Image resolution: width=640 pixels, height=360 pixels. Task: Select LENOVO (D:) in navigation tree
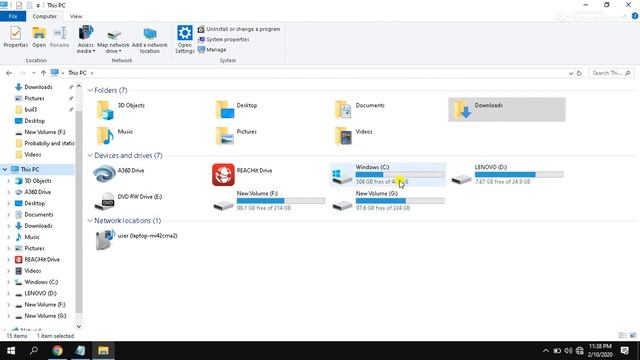[x=40, y=293]
